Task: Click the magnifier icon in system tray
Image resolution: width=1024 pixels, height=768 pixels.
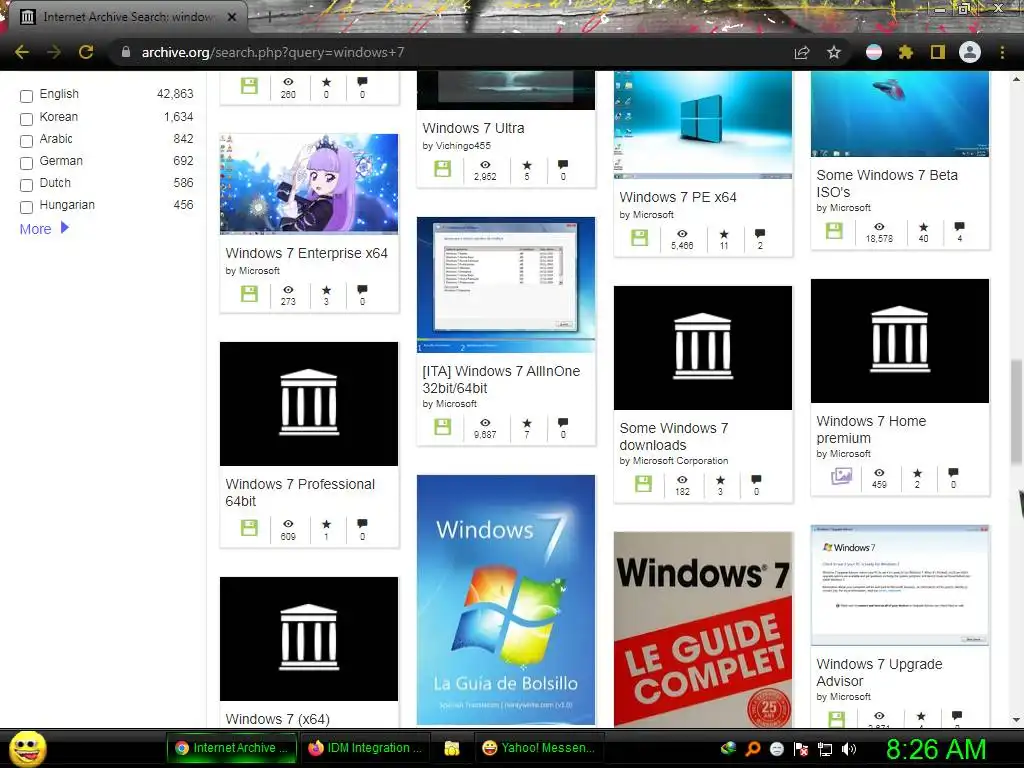Action: click(x=753, y=749)
